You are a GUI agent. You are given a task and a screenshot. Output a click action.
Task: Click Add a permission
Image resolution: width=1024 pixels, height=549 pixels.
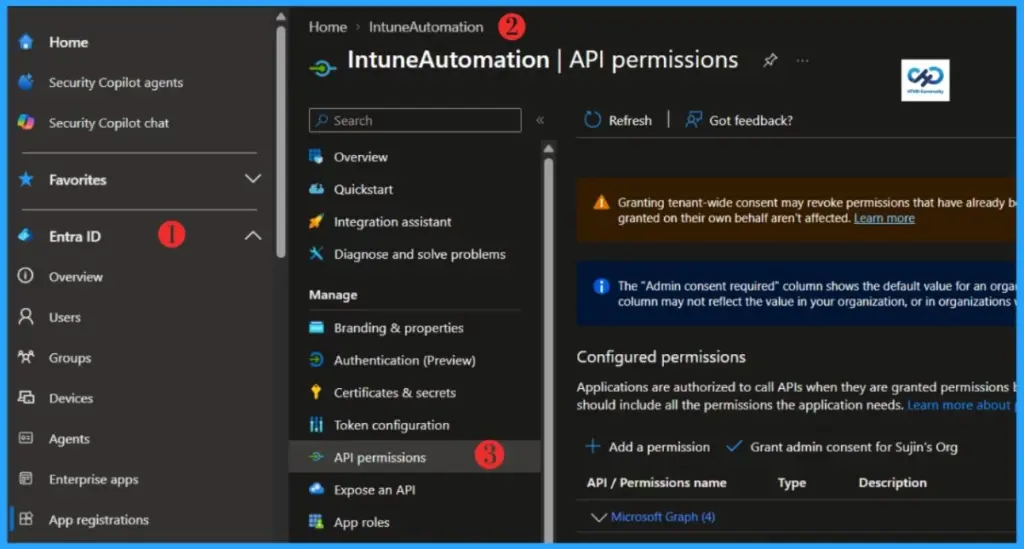(x=647, y=447)
